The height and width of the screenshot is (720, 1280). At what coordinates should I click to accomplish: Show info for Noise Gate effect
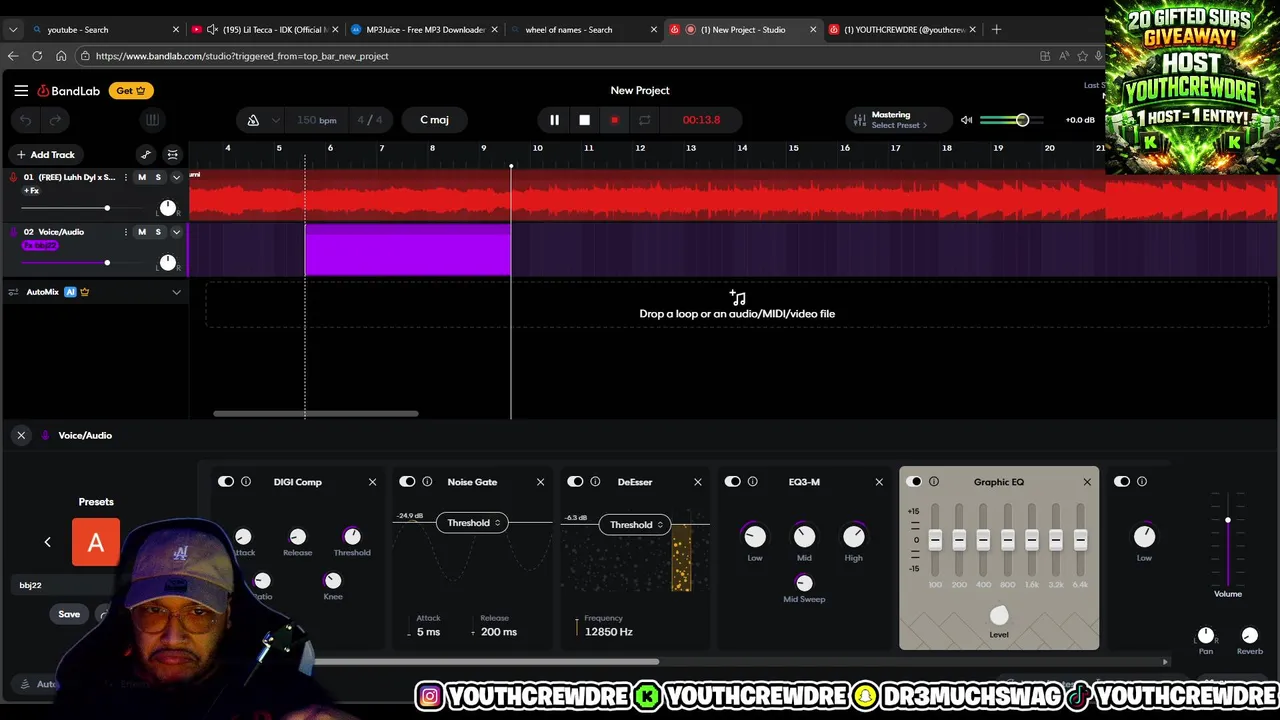pos(427,482)
